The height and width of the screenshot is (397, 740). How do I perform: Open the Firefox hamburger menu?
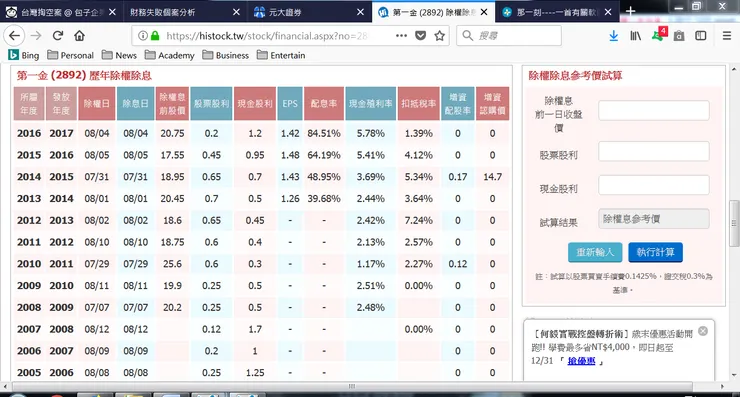coord(727,35)
